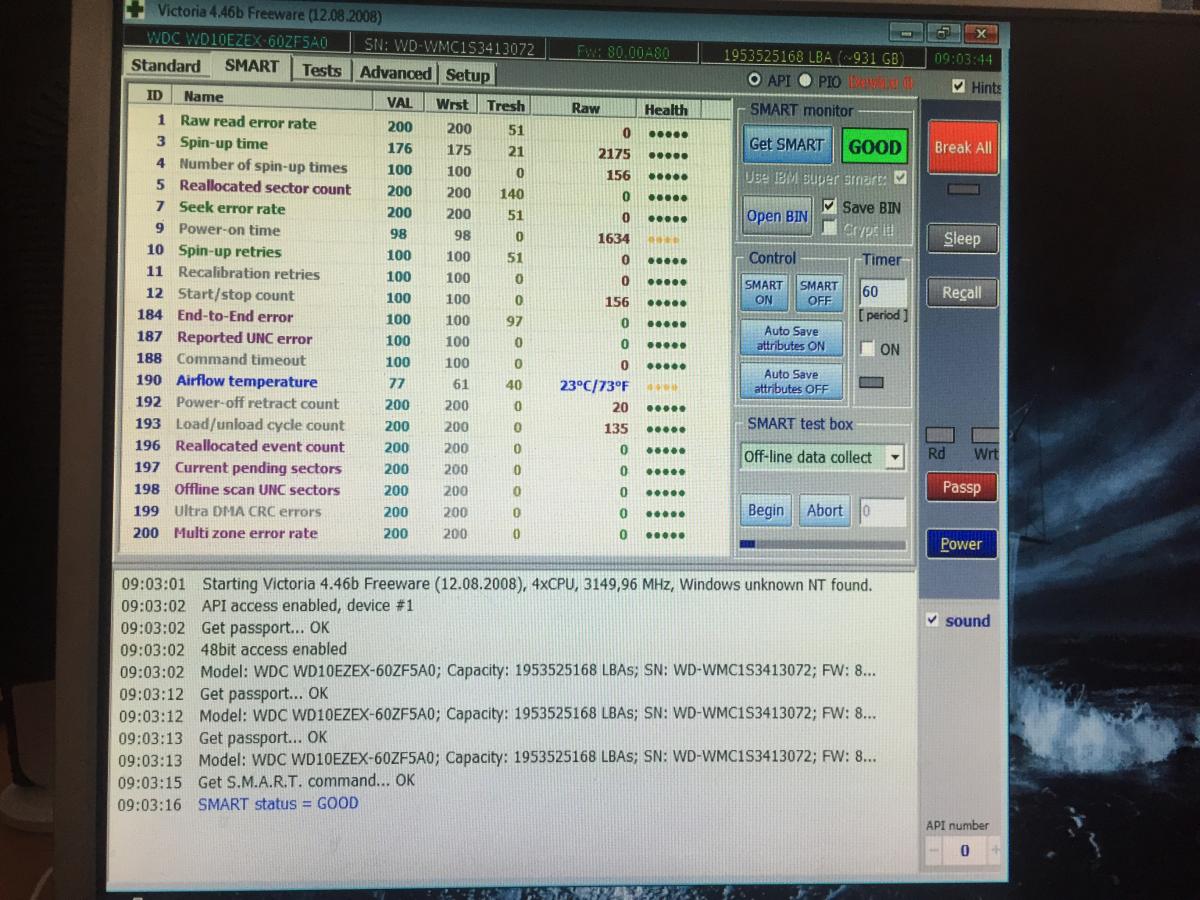The width and height of the screenshot is (1200, 900).
Task: Uncheck the Save BIN checkbox
Action: pos(829,206)
